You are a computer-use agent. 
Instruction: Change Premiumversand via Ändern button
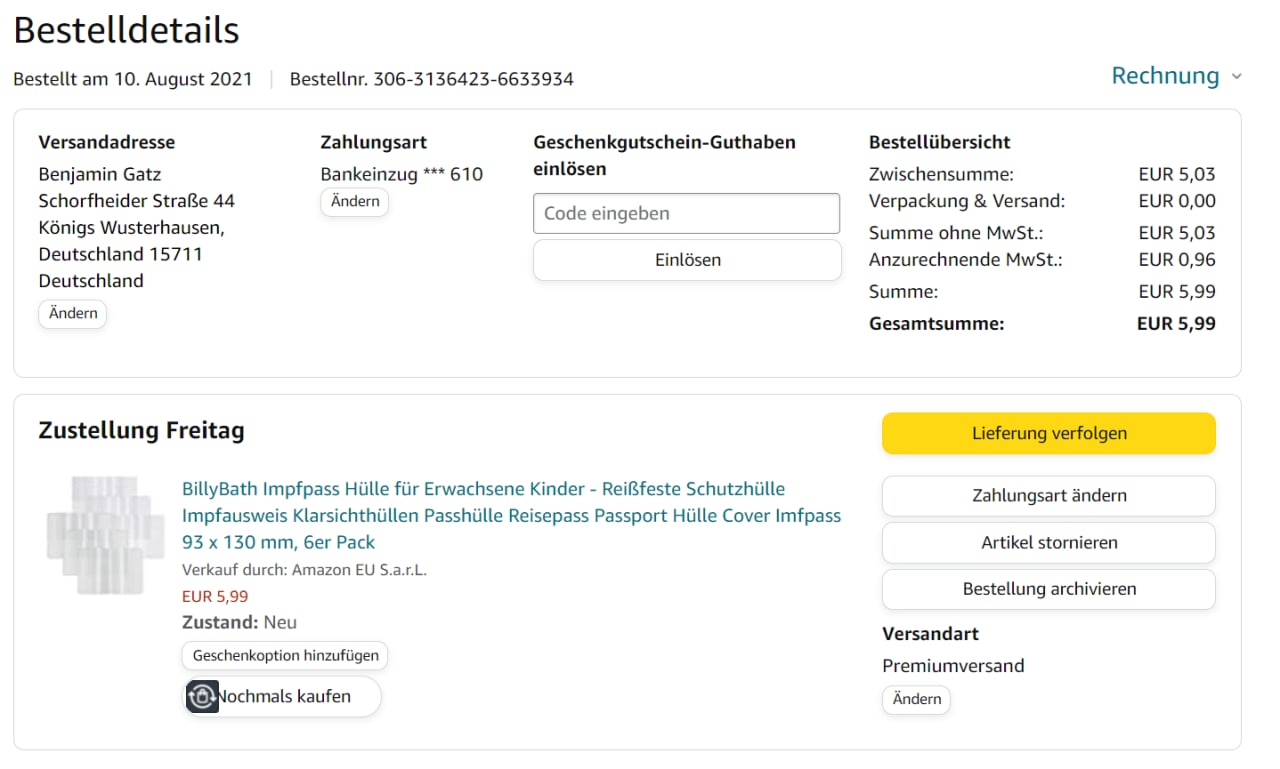(916, 699)
